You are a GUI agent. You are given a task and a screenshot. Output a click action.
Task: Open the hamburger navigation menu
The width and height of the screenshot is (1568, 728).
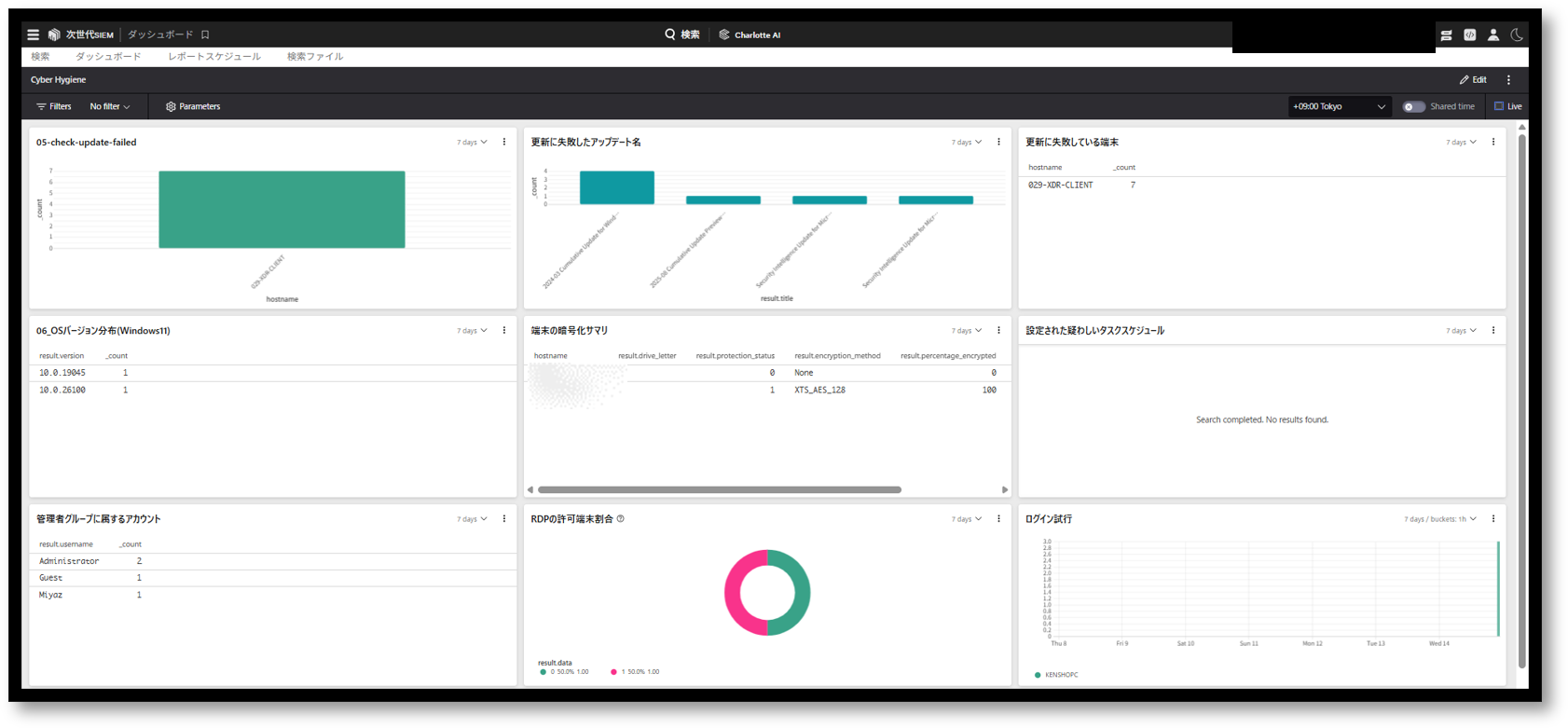(34, 34)
